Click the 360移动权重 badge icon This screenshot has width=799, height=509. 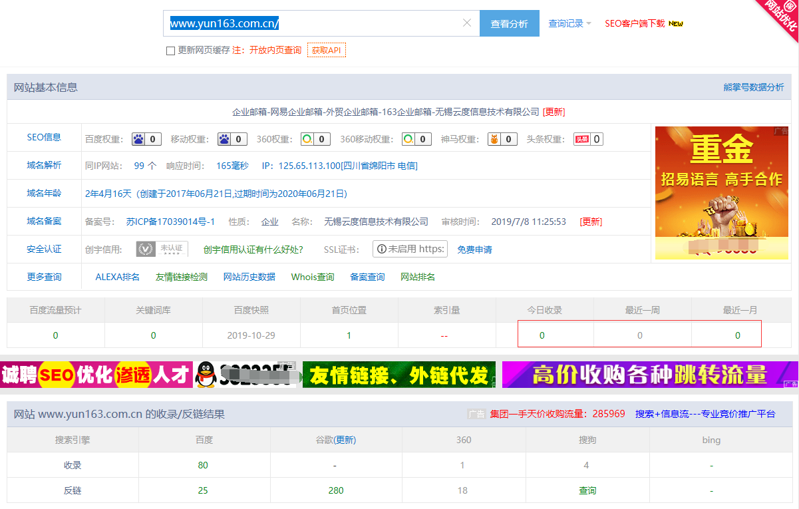pos(416,139)
